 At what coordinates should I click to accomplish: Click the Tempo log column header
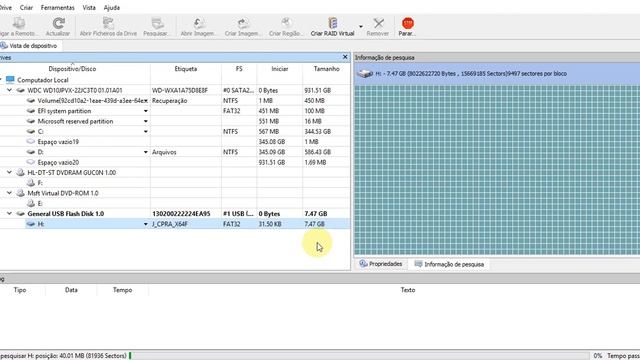click(x=122, y=290)
